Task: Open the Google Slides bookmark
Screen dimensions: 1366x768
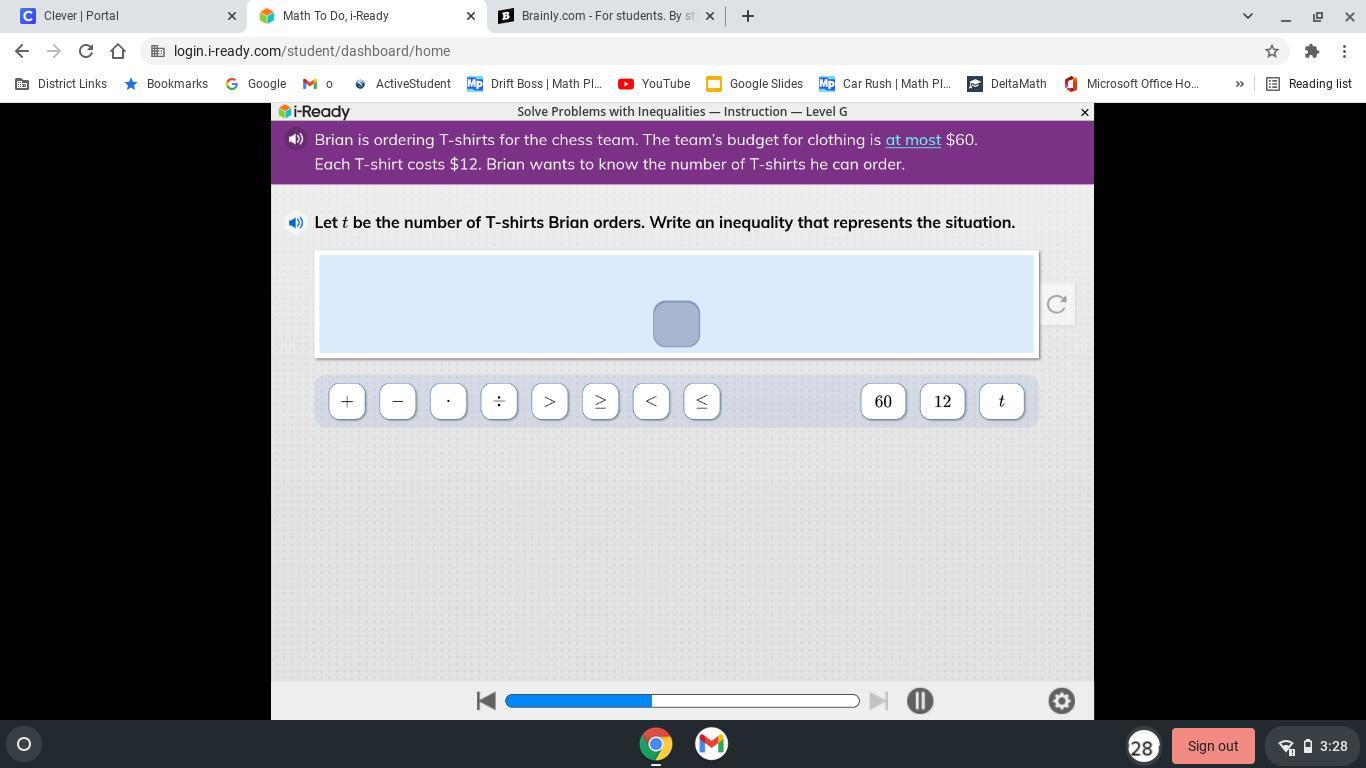Action: 755,84
